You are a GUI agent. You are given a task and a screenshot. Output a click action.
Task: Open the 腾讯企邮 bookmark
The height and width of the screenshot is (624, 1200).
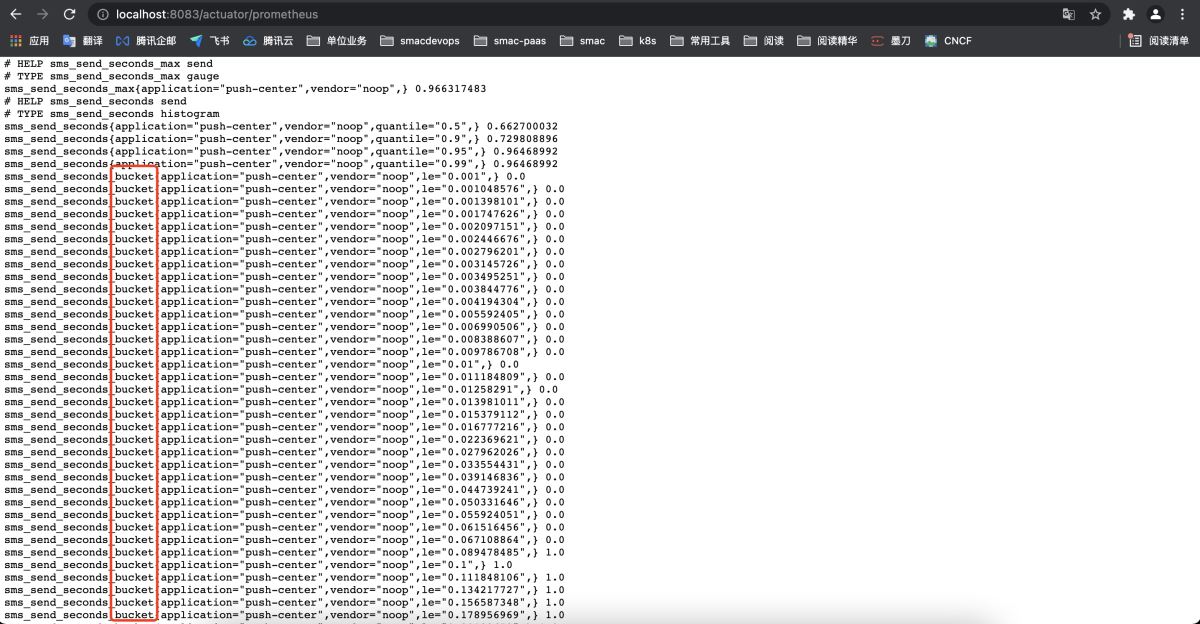tap(146, 41)
